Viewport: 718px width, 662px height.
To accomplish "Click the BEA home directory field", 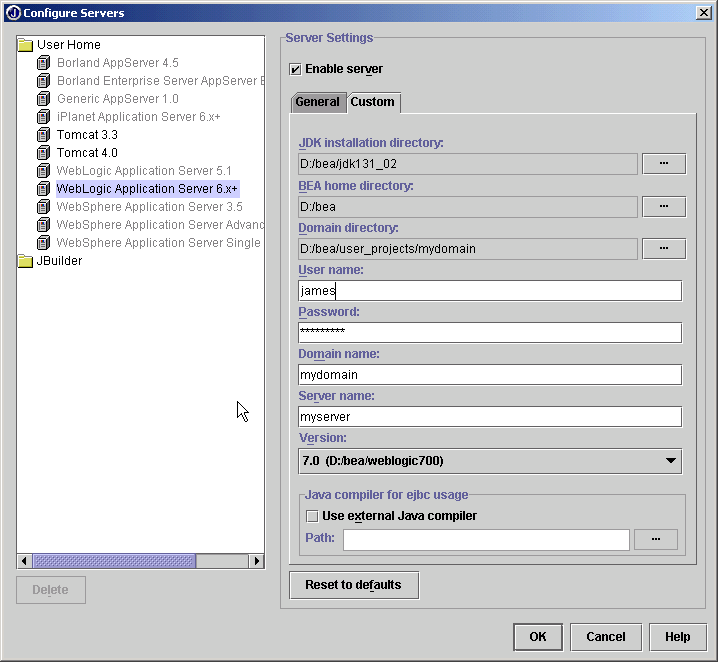I will (468, 207).
